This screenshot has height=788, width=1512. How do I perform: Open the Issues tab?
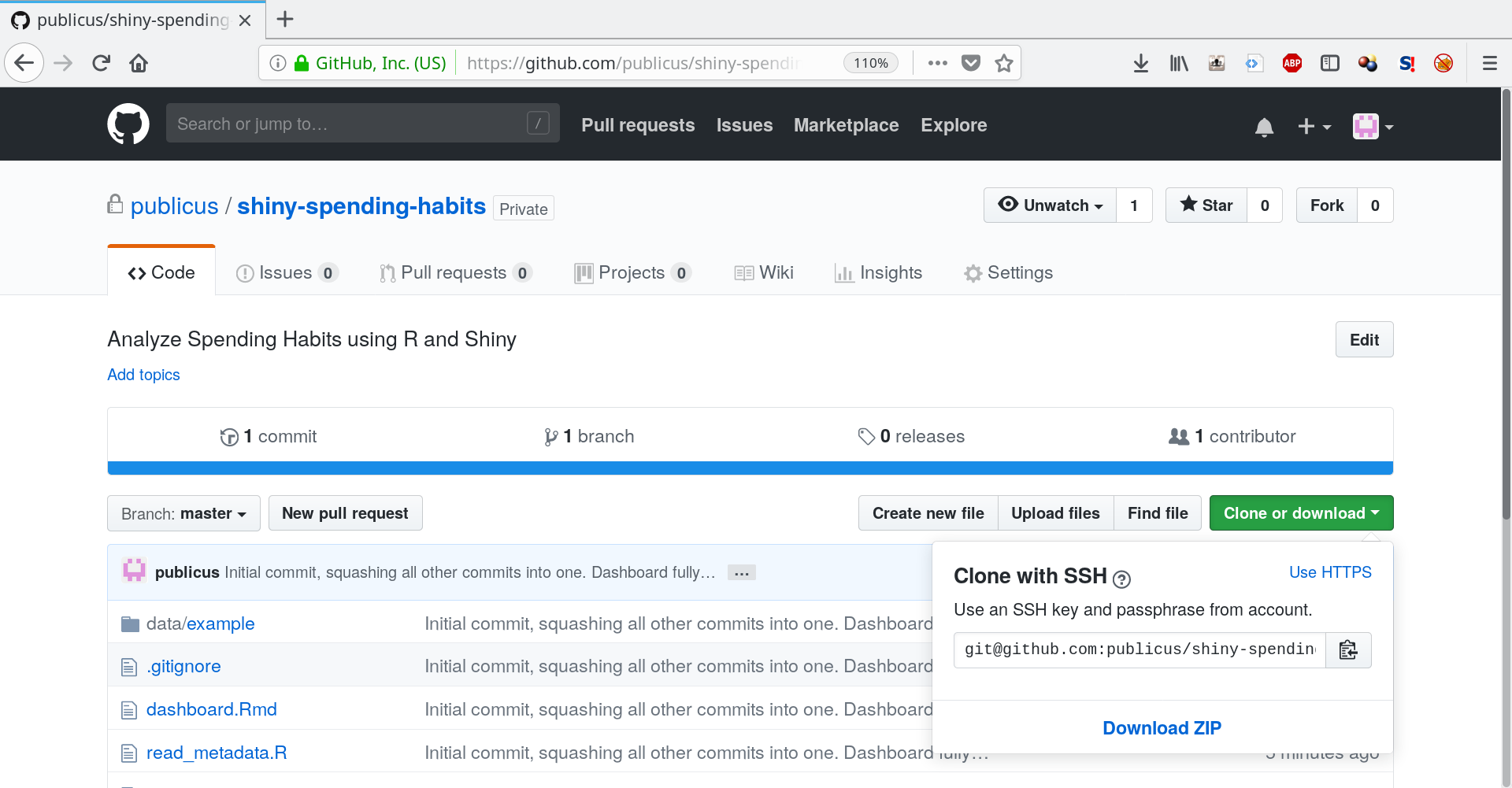point(287,272)
